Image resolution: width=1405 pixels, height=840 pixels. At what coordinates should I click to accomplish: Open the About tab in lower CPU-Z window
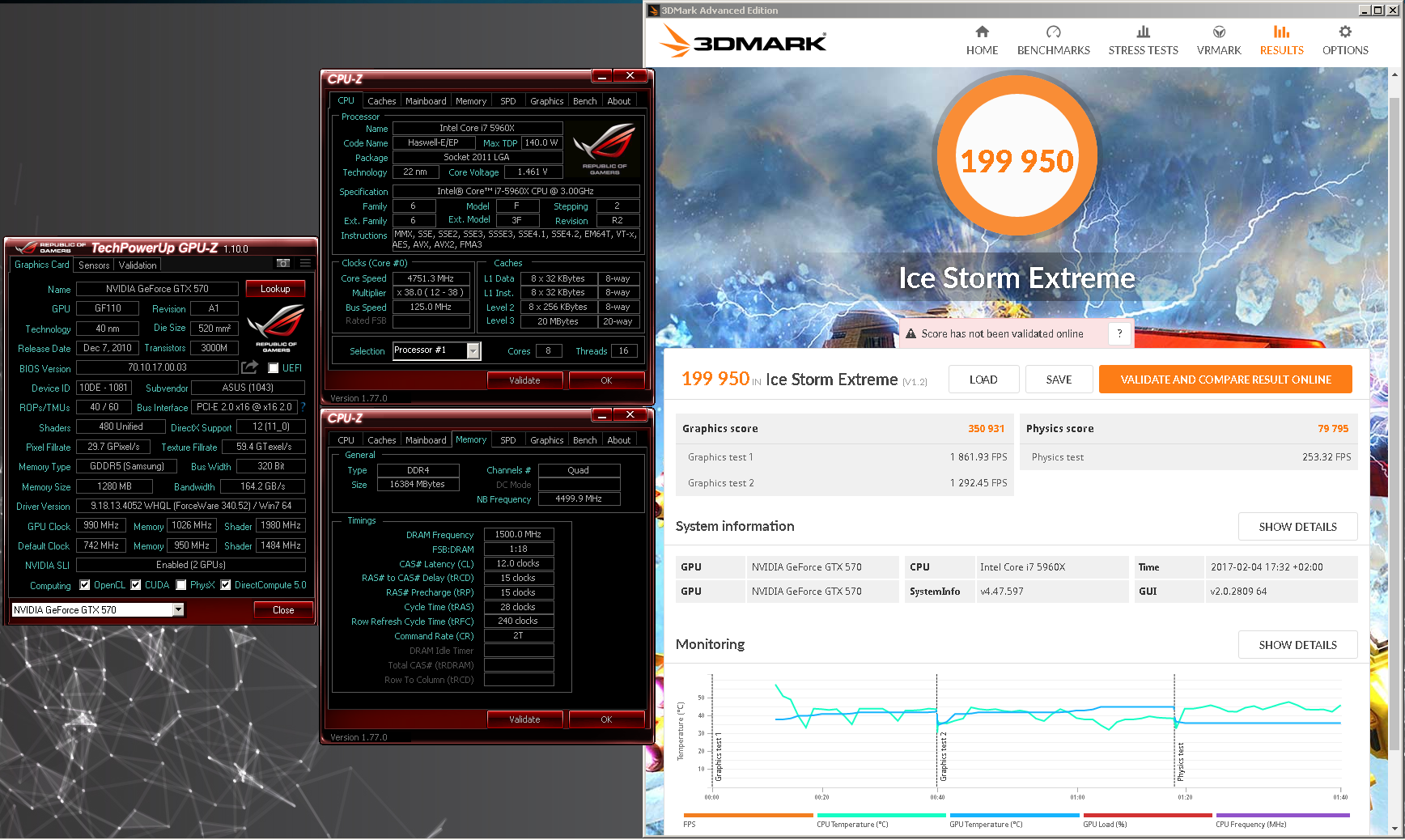coord(618,440)
